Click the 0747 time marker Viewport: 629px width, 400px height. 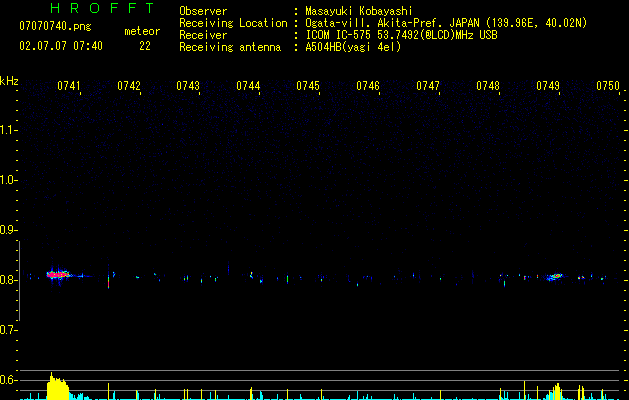[428, 86]
